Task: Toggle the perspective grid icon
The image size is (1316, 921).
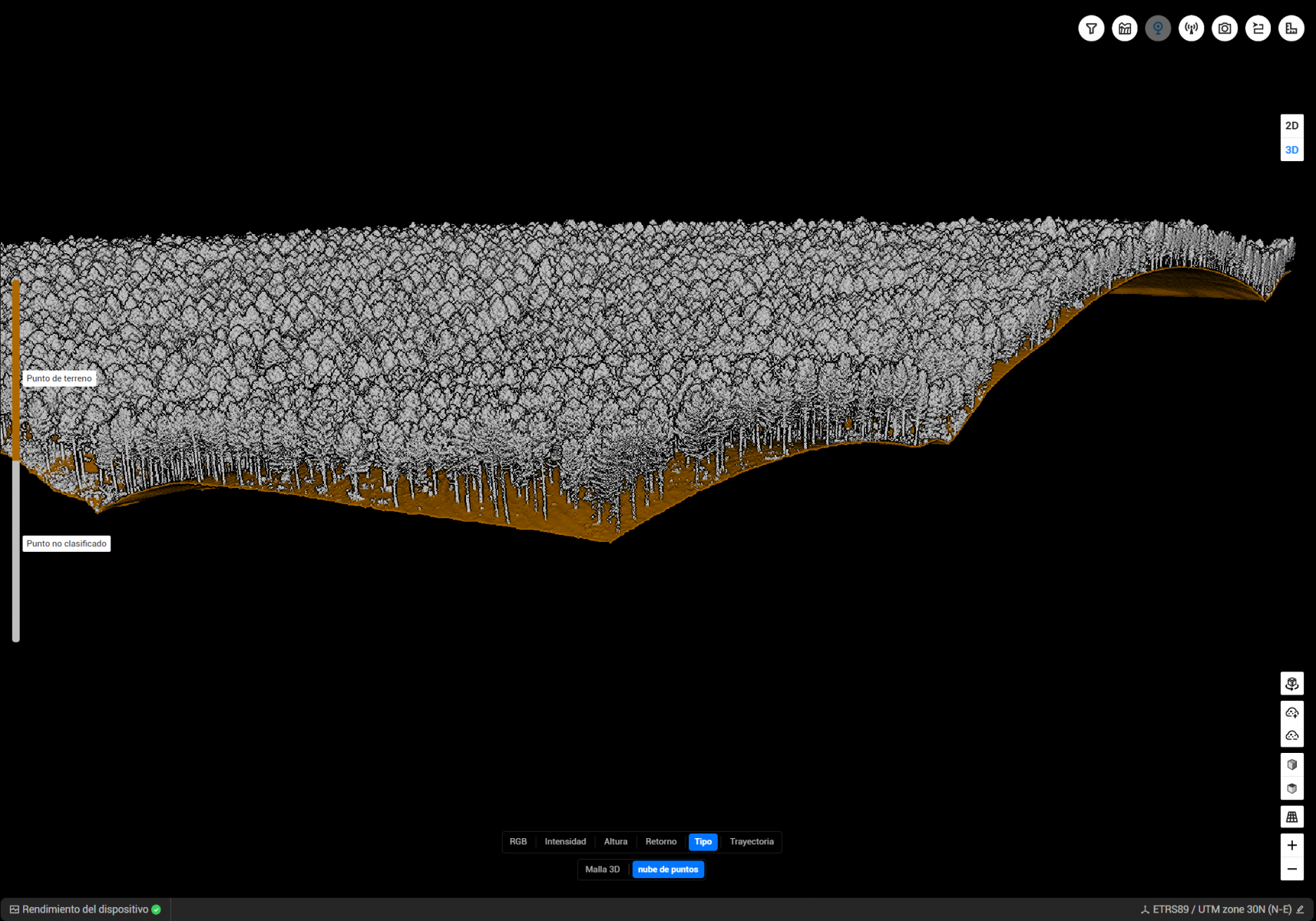Action: 1292,817
